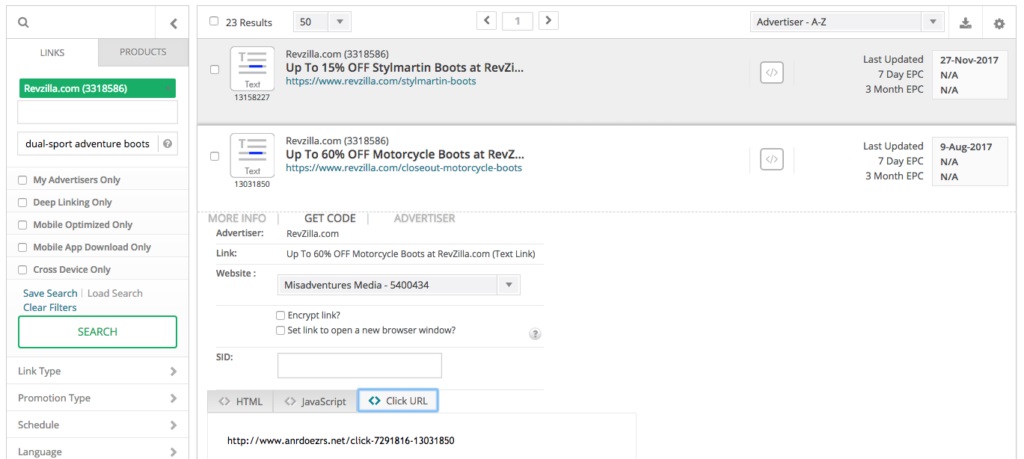Image resolution: width=1024 pixels, height=459 pixels.
Task: Go to the next results page arrow
Action: pyautogui.click(x=549, y=21)
